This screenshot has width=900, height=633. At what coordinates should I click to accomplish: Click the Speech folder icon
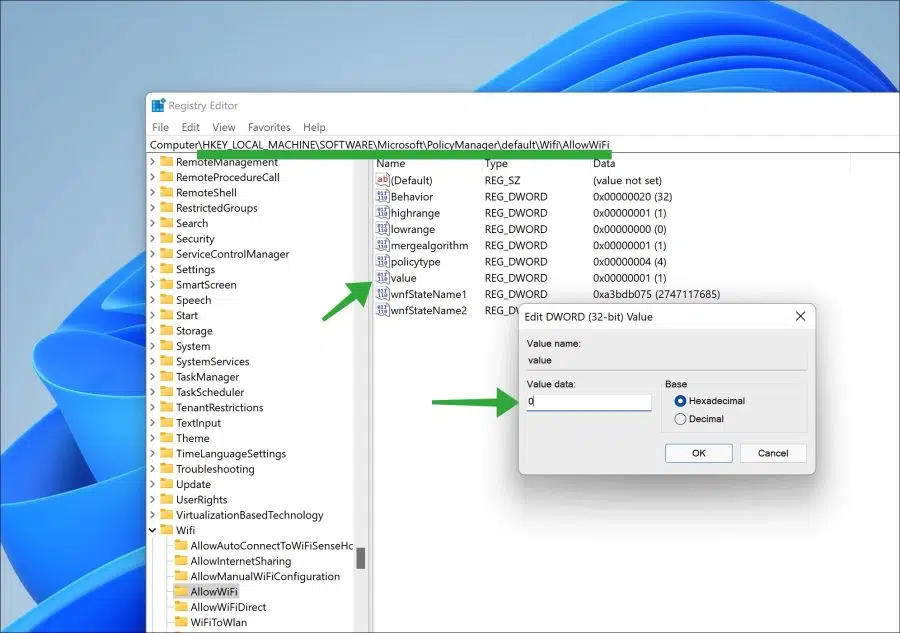tap(166, 300)
